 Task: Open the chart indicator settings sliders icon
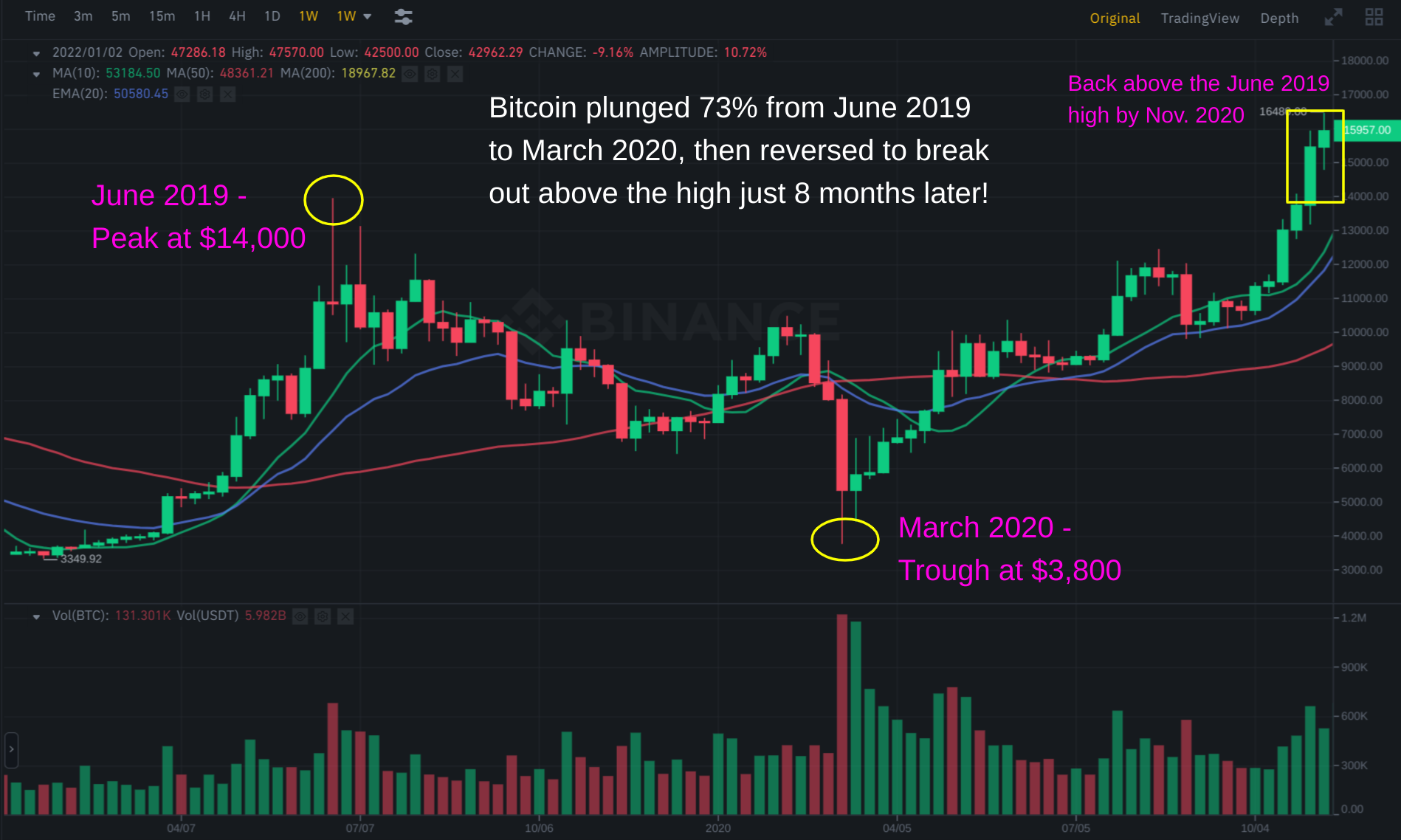403,17
